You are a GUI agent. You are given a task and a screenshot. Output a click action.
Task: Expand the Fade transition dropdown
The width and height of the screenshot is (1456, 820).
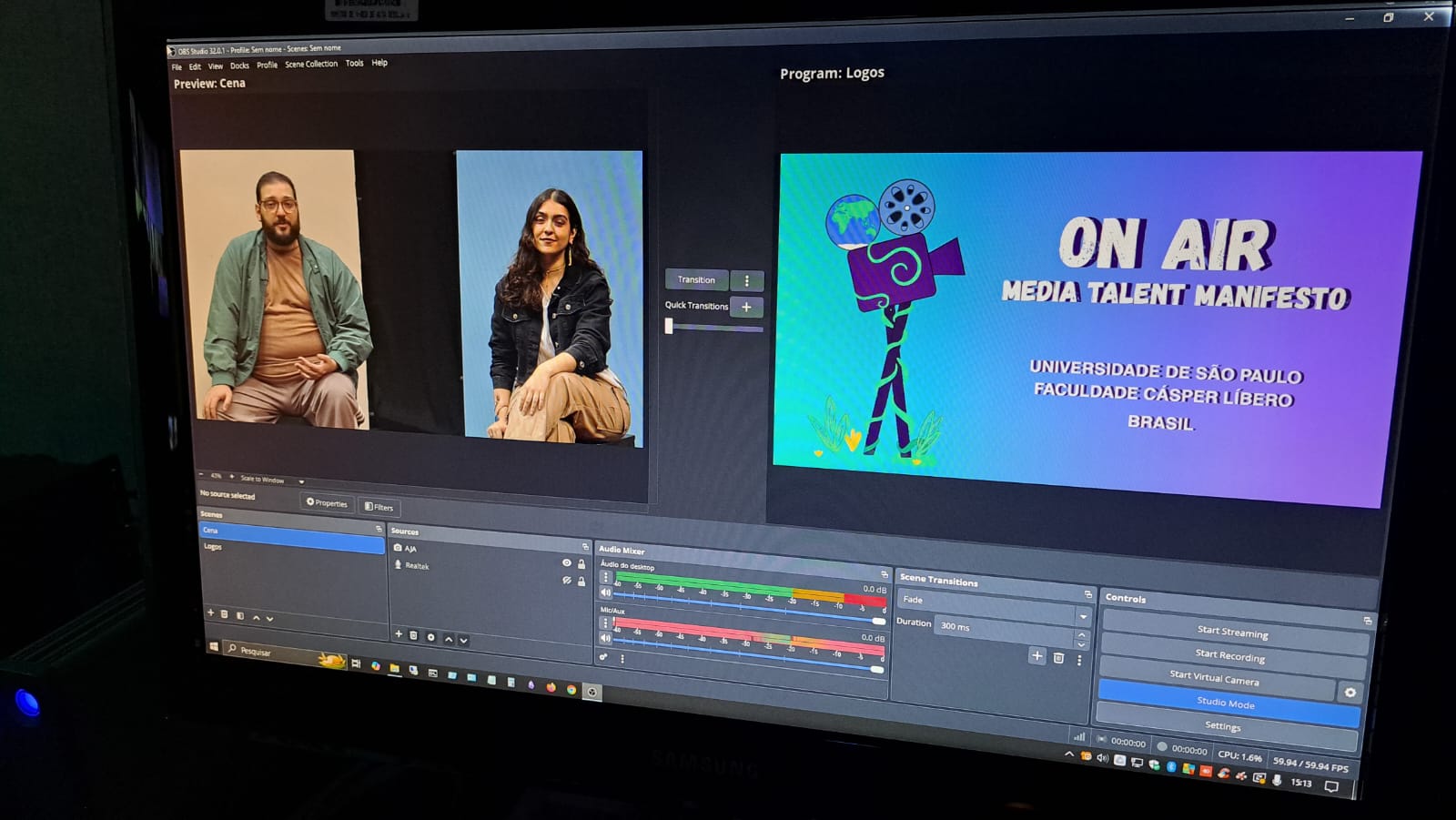point(1083,616)
